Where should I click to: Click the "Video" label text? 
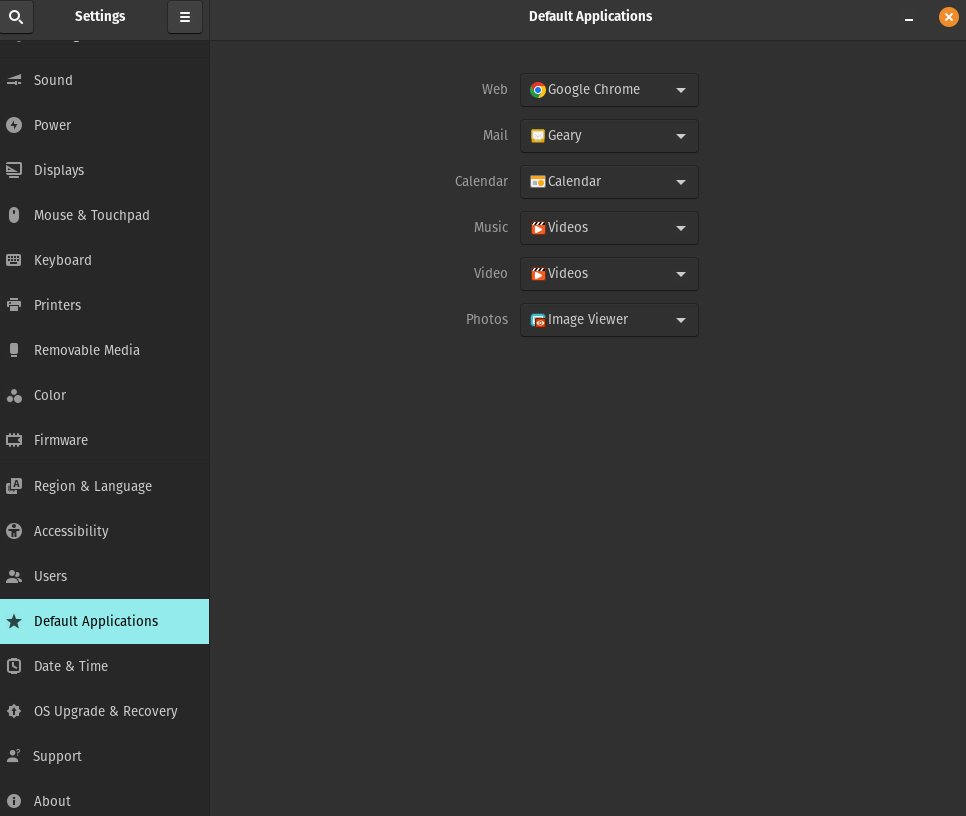(x=491, y=273)
